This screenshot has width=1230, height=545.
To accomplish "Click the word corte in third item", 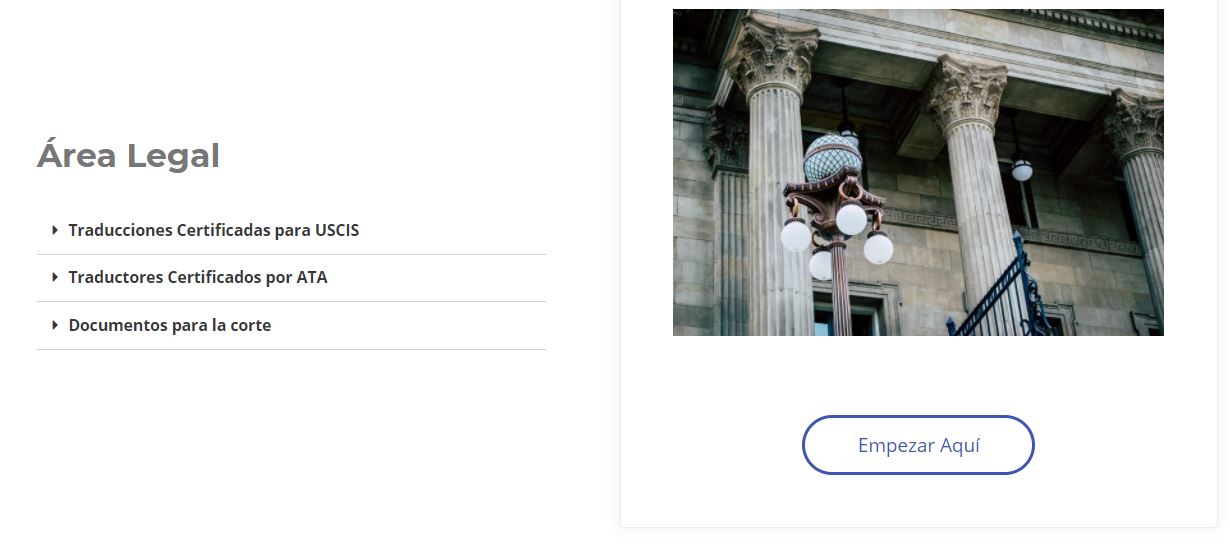I will [250, 325].
